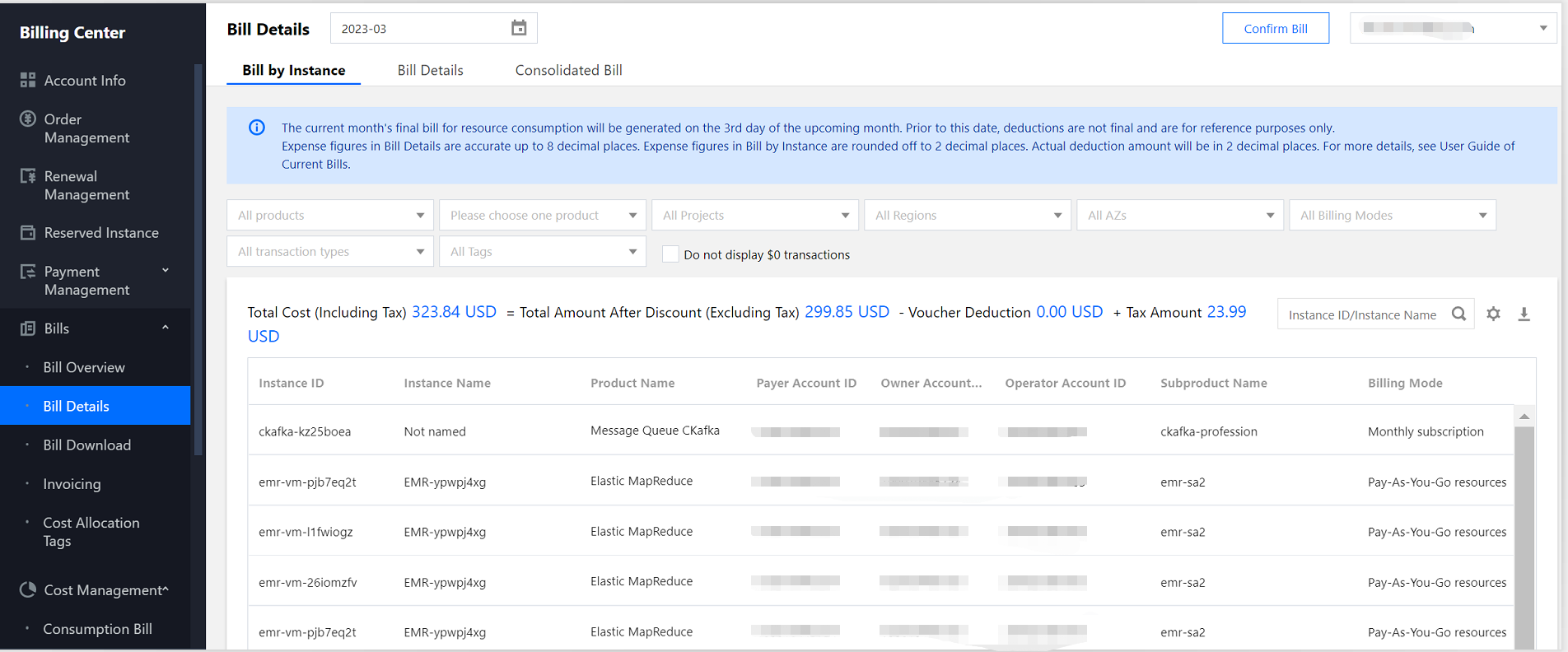Collapse the Bills sidebar section
Screen dimensions: 1568x652
click(x=165, y=328)
